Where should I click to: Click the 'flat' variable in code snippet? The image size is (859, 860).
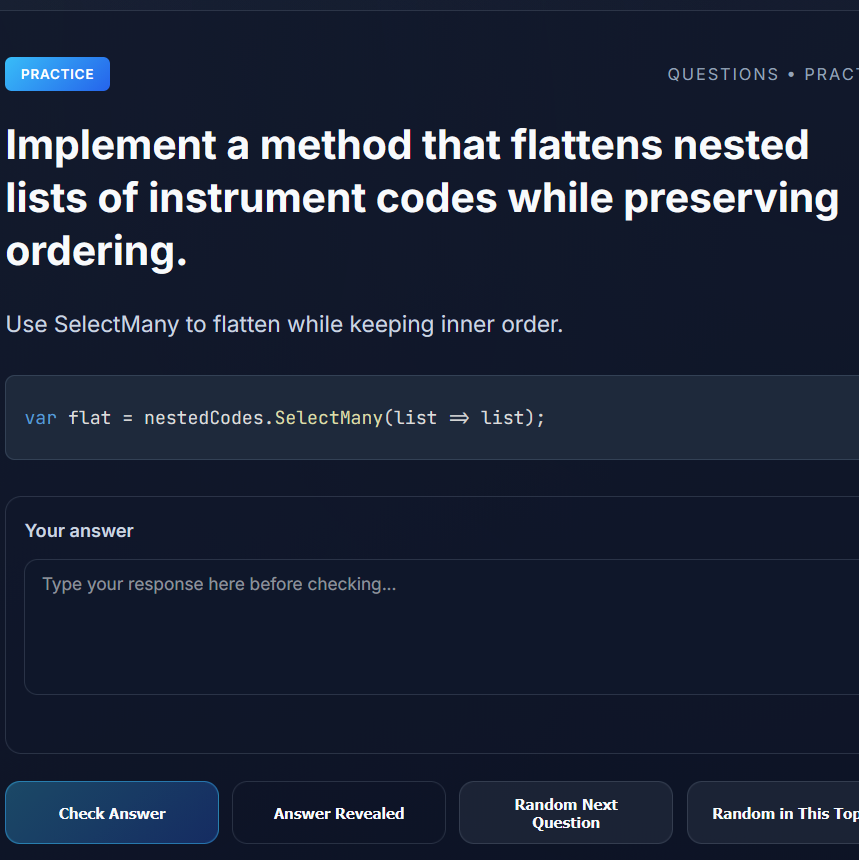90,417
